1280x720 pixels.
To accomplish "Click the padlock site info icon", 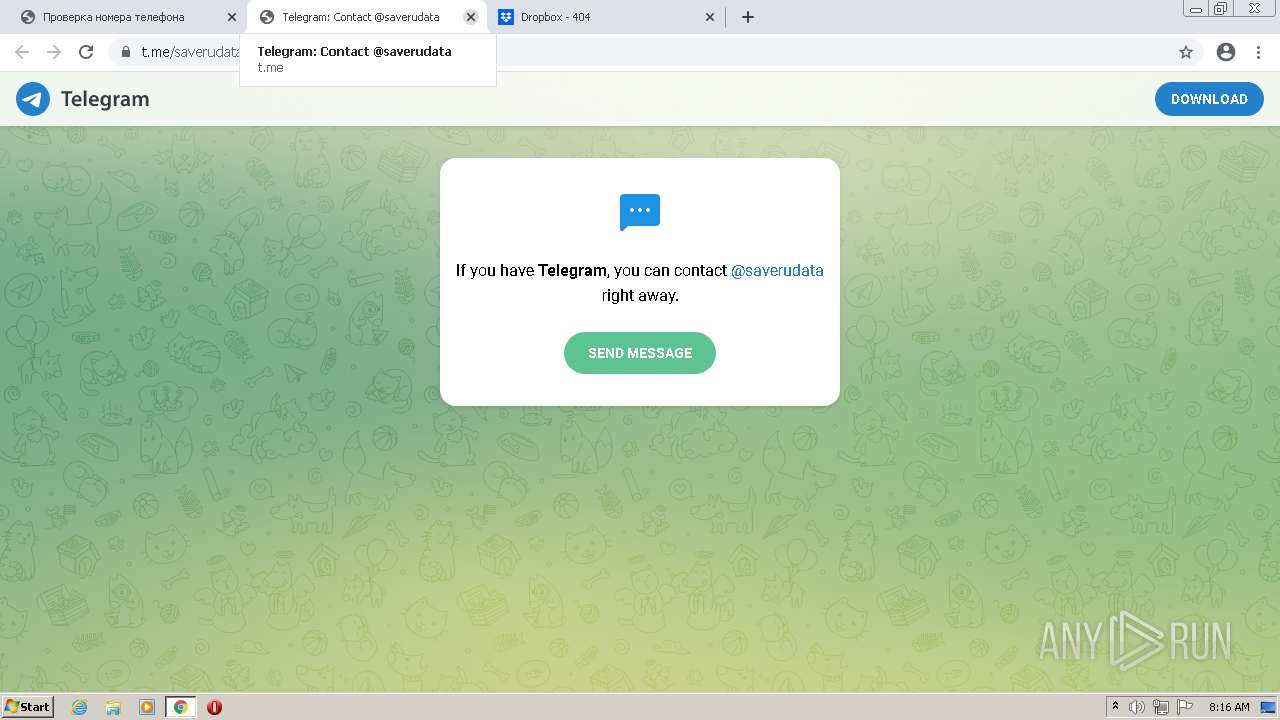I will pos(126,52).
